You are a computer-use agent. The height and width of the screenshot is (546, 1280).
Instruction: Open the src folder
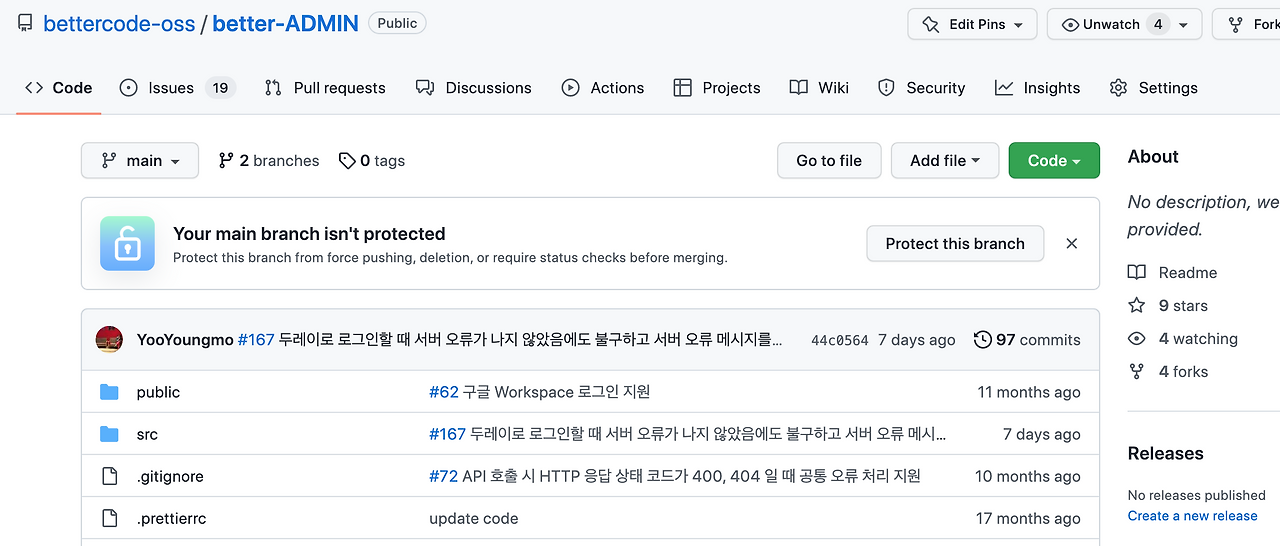(147, 434)
